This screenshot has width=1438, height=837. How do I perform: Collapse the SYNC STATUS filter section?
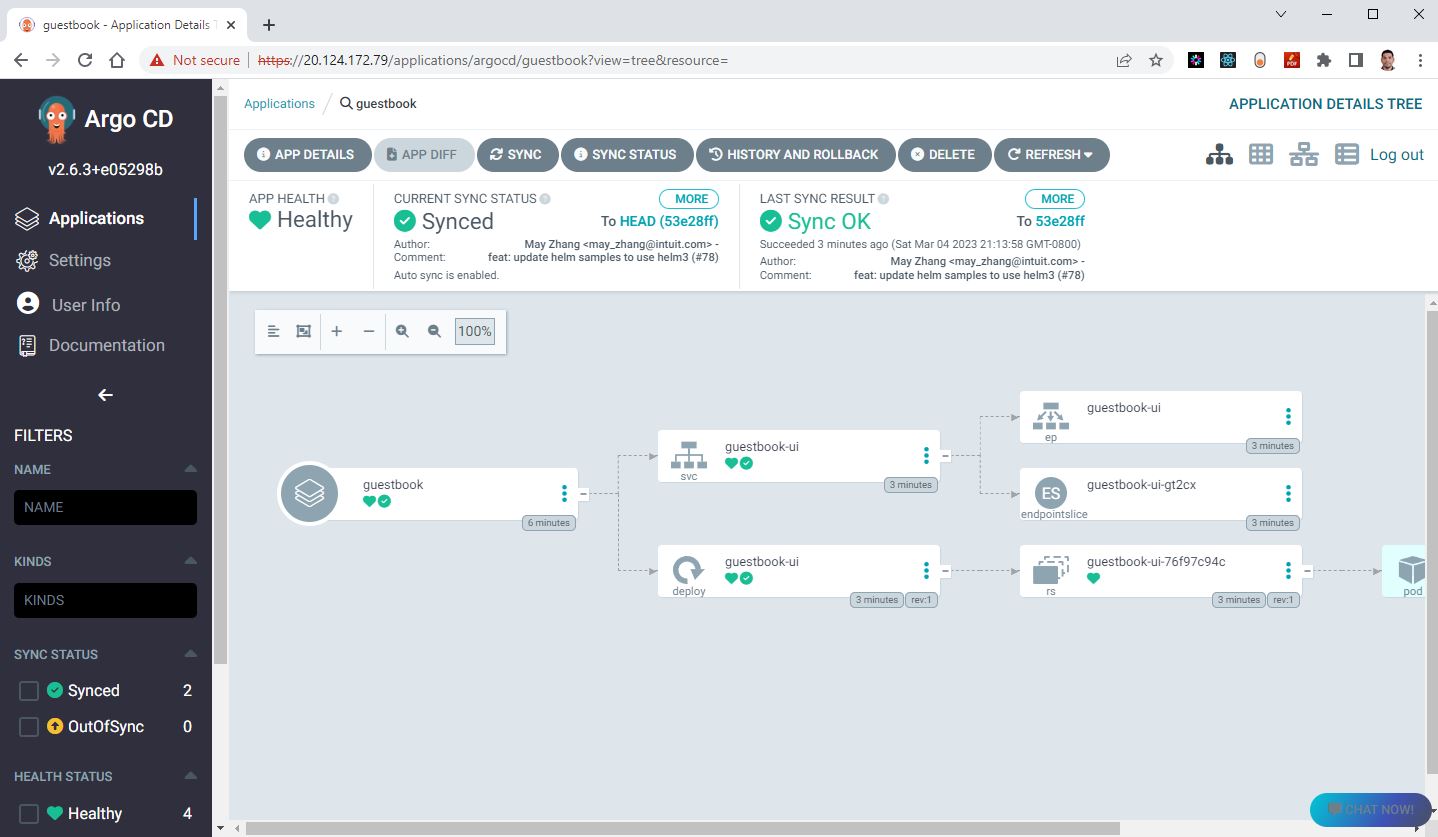click(190, 654)
